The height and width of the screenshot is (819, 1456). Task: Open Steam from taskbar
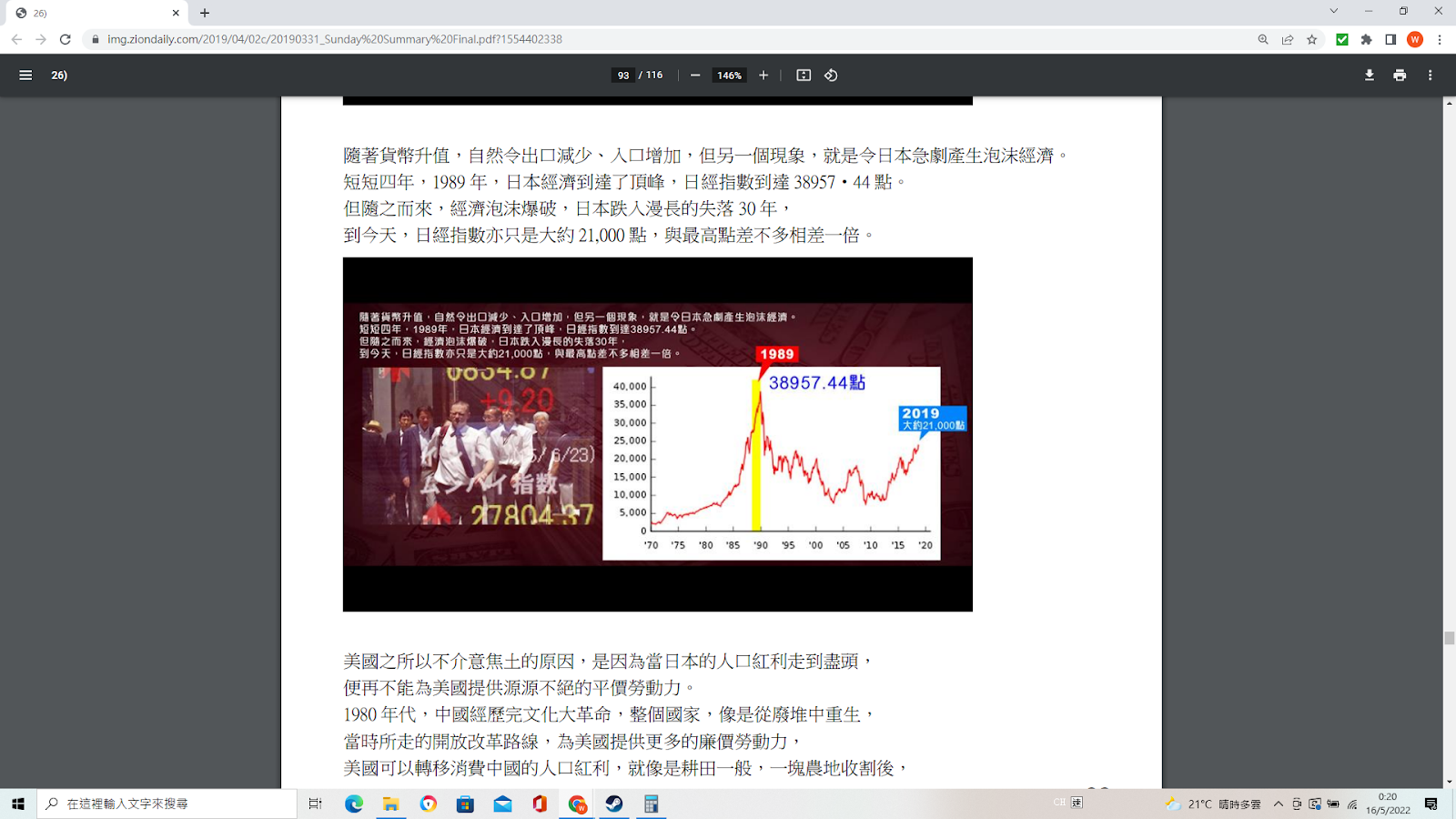[x=614, y=804]
